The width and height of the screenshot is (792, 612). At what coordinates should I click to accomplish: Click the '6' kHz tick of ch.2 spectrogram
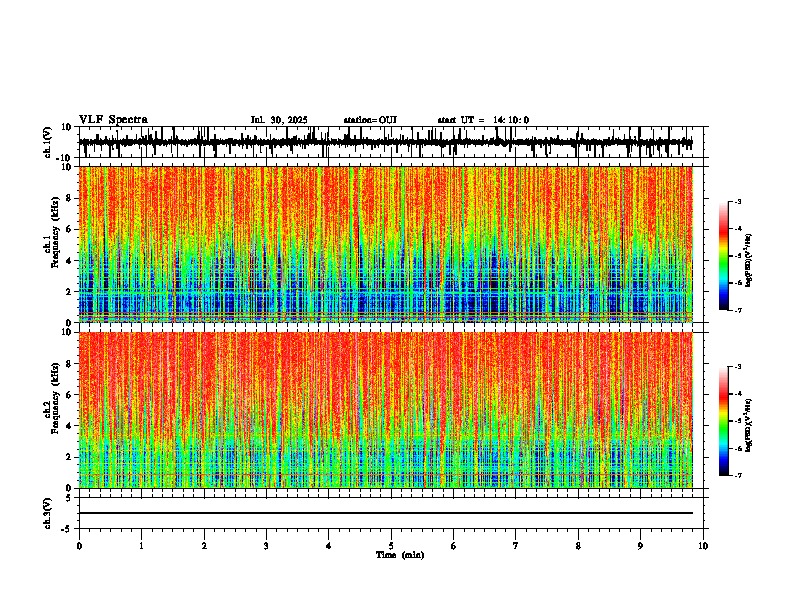(69, 395)
